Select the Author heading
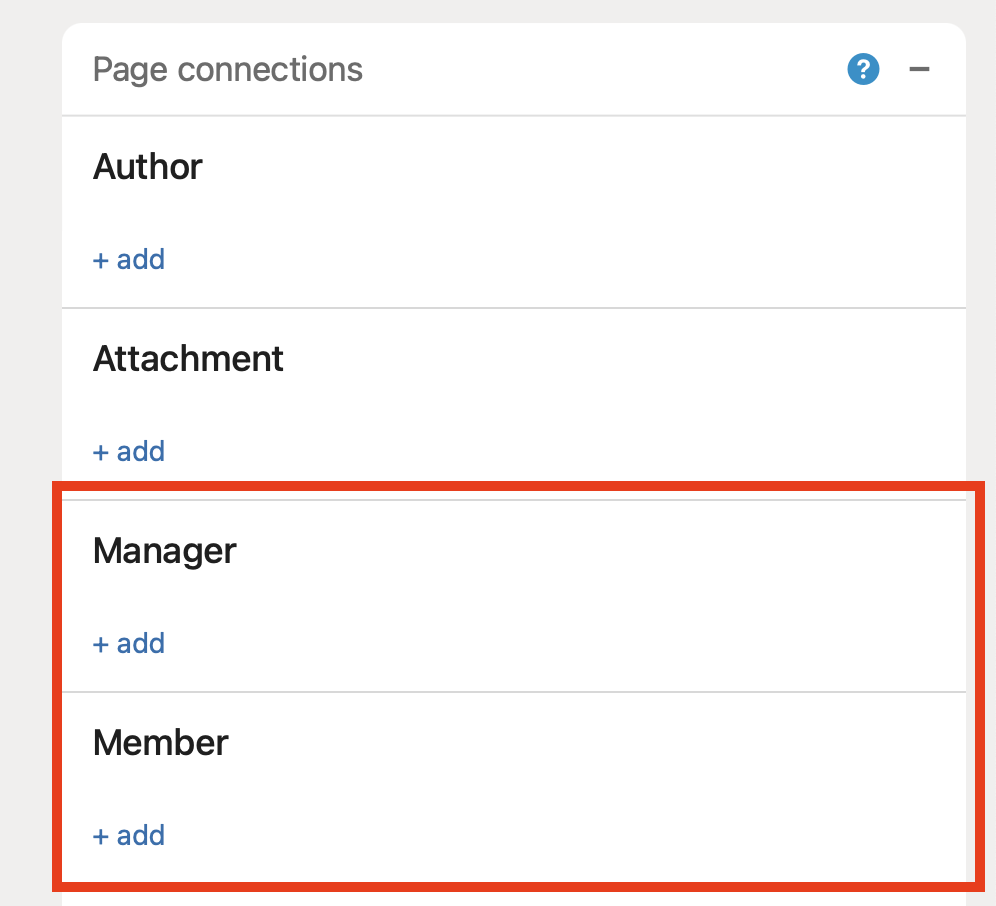This screenshot has width=996, height=906. [148, 167]
